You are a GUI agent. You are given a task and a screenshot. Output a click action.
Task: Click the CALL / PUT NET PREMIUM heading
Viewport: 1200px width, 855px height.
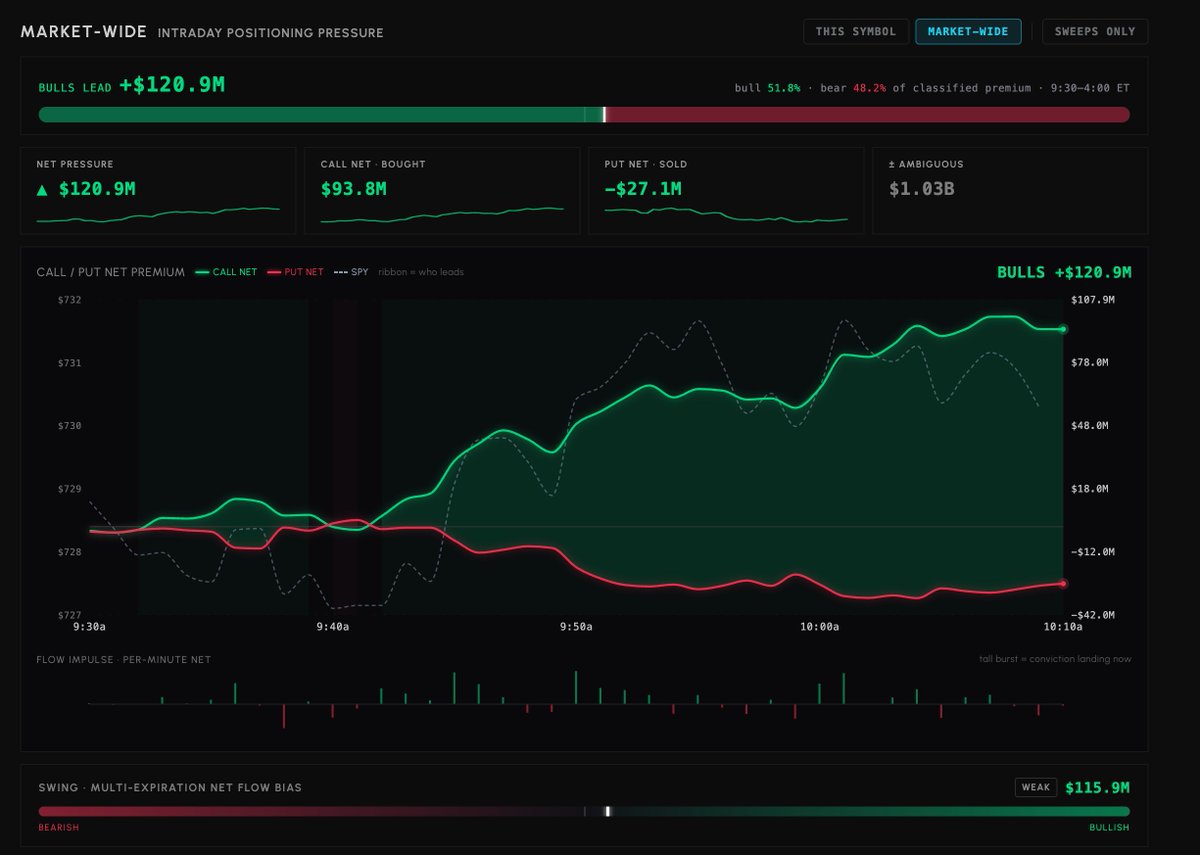tap(110, 272)
